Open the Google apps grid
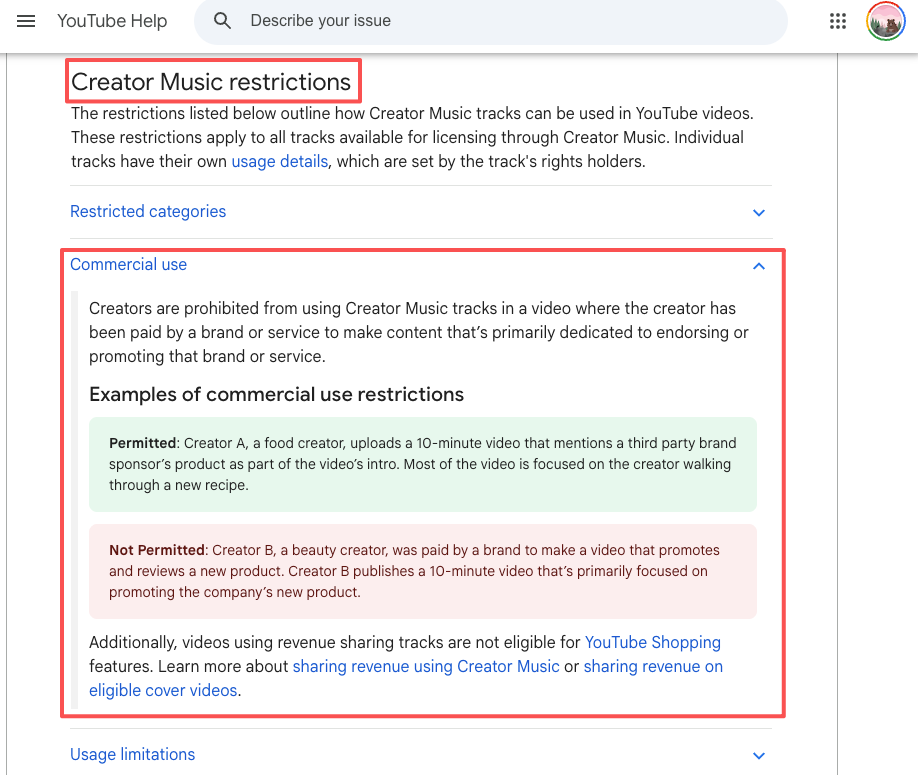The width and height of the screenshot is (918, 775). click(x=837, y=20)
